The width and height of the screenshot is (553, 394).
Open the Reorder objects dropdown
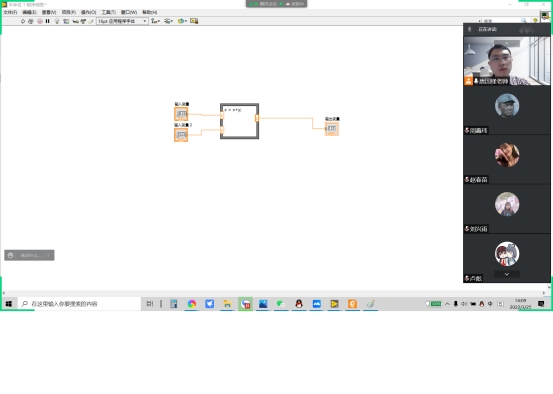pos(182,21)
